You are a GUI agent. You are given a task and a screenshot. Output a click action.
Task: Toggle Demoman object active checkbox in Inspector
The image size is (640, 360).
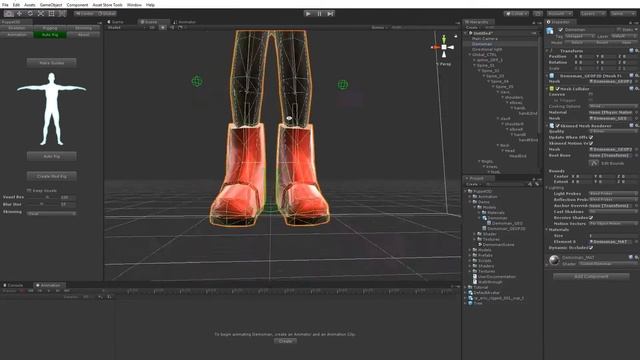coord(560,30)
